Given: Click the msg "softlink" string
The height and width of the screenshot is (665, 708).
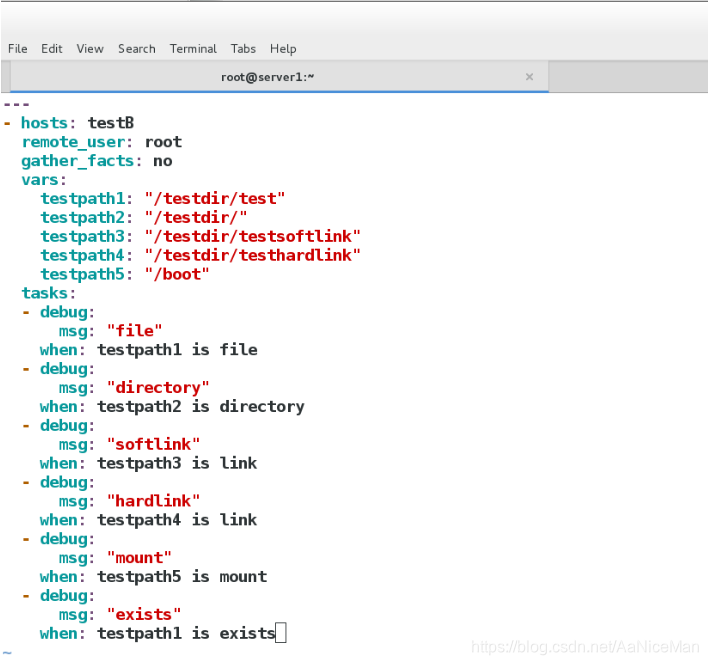Looking at the screenshot, I should pos(153,445).
